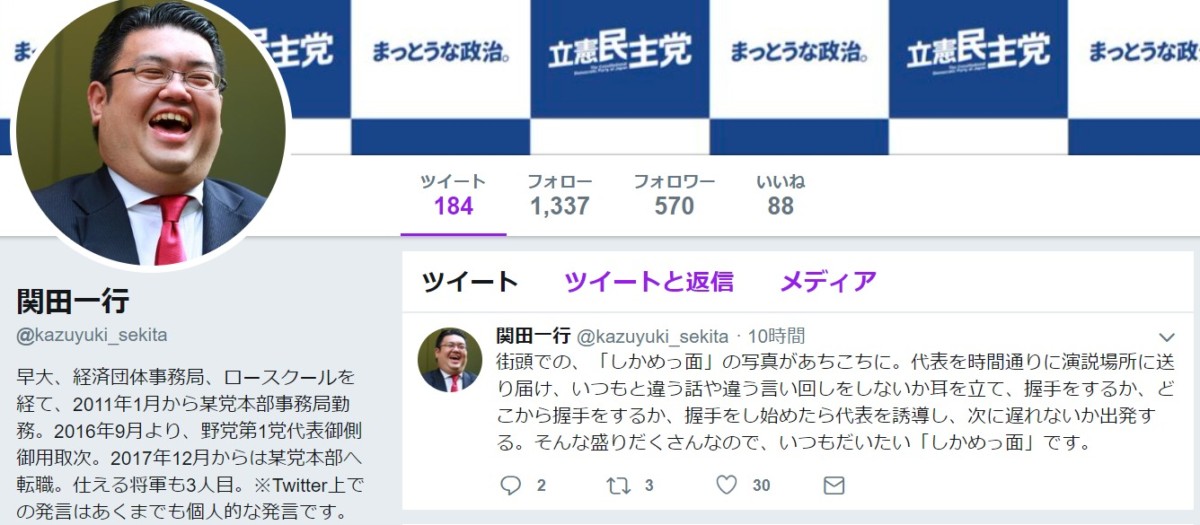The width and height of the screenshot is (1200, 525).
Task: View フォロー 1,337 following list
Action: pyautogui.click(x=560, y=195)
